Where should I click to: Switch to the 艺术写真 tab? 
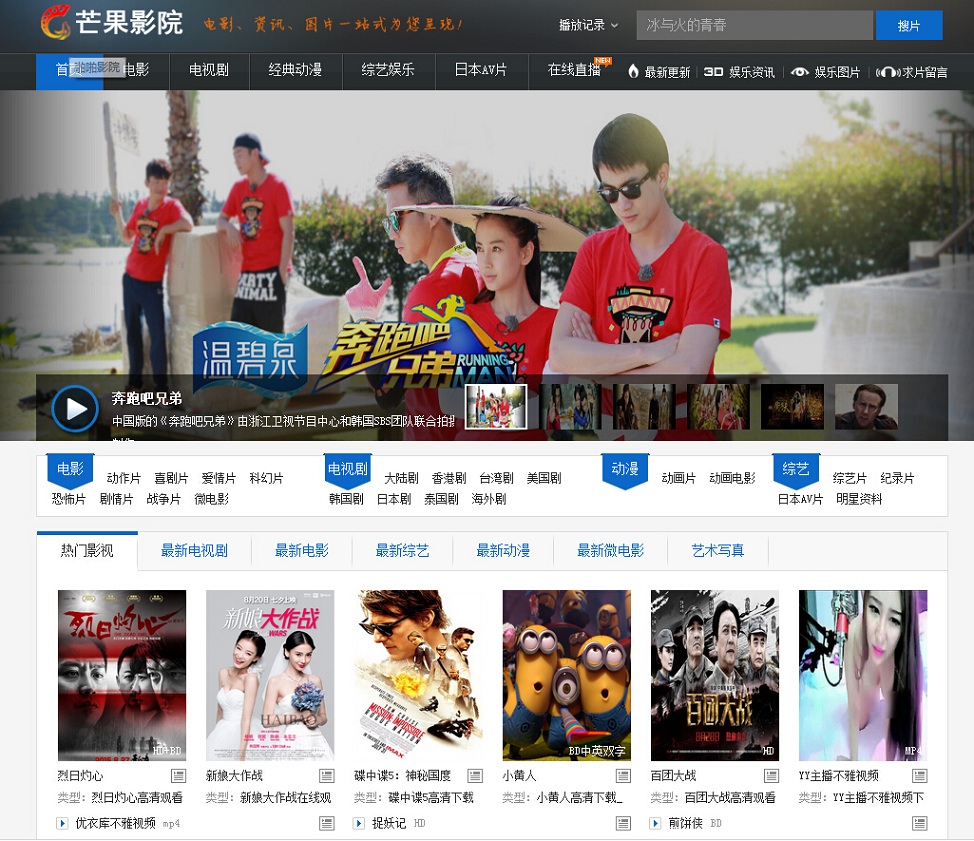tap(717, 550)
